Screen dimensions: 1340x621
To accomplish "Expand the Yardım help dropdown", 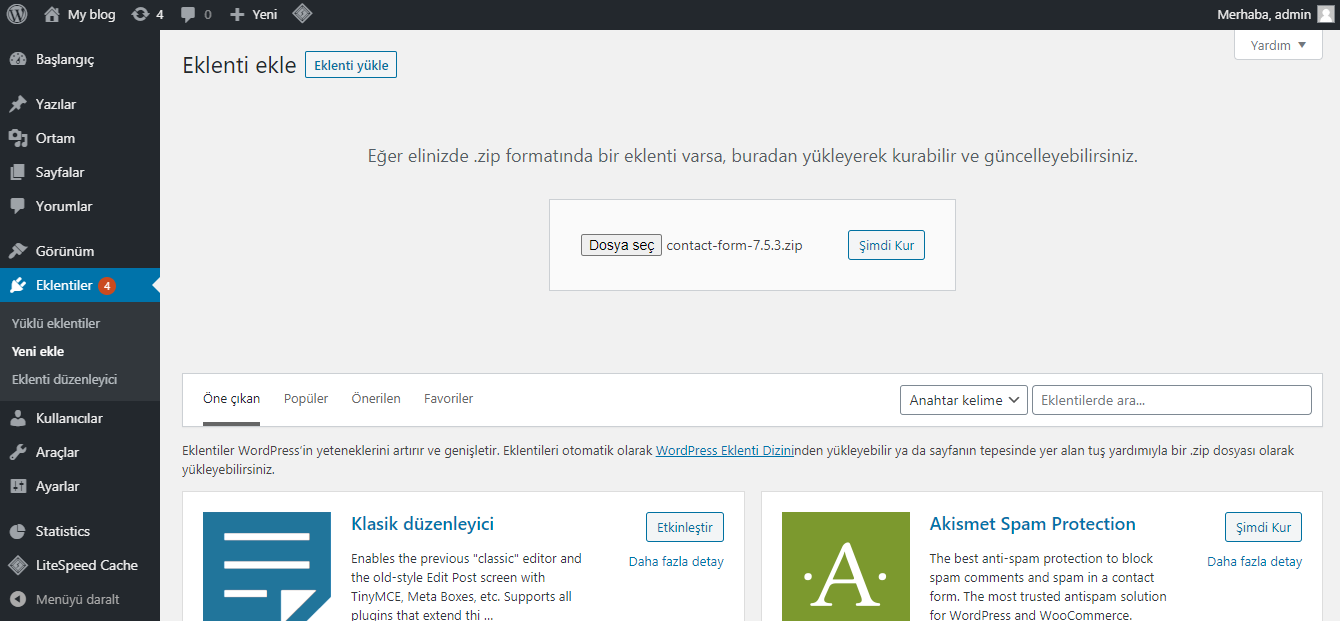I will pos(1278,45).
